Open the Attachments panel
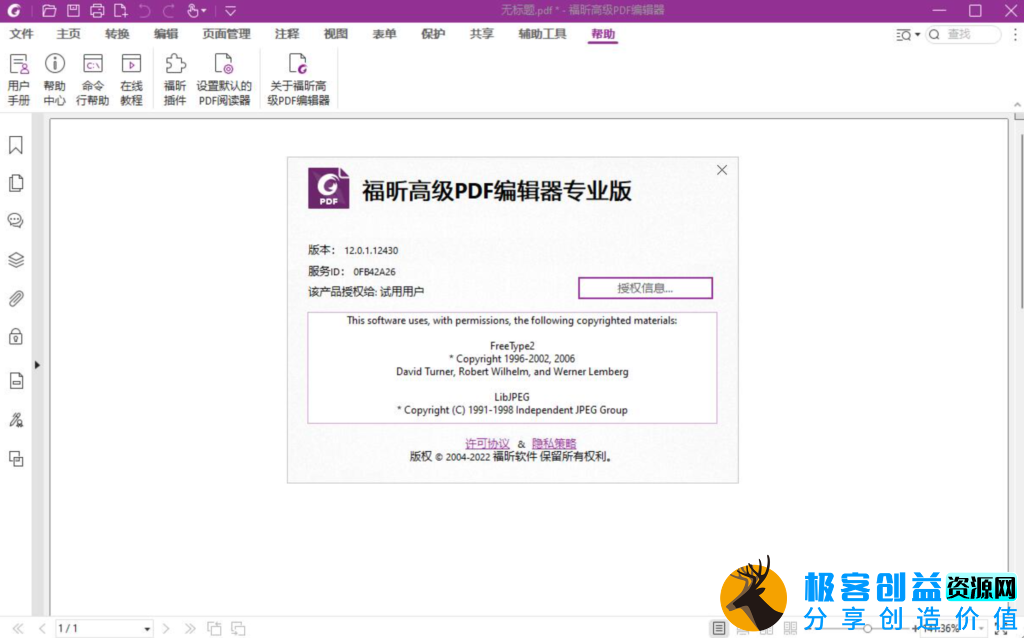Viewport: 1024px width, 638px height. (15, 298)
